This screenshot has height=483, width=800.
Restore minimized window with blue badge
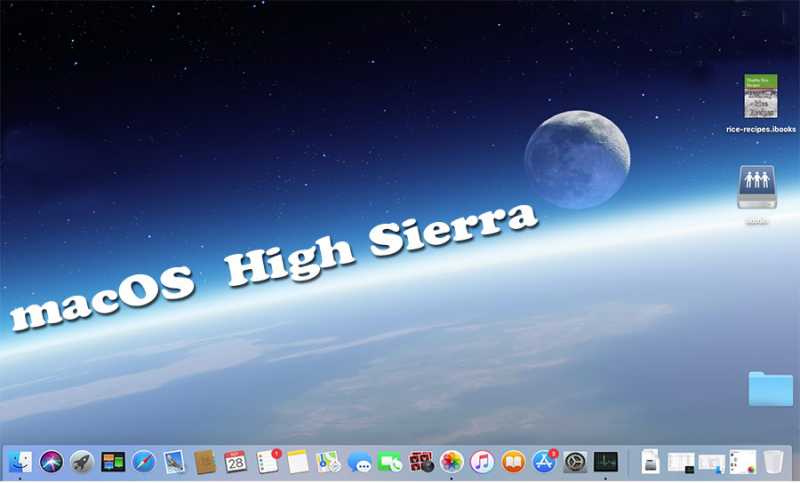712,464
